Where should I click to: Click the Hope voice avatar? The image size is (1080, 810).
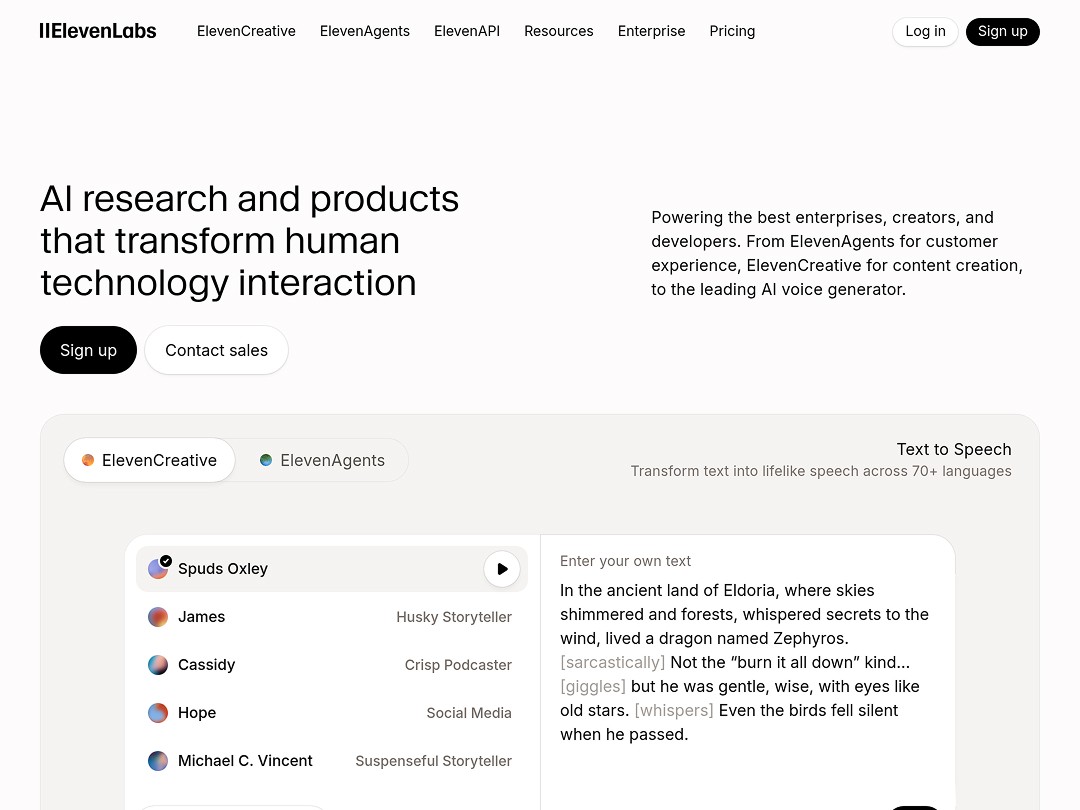tap(158, 713)
